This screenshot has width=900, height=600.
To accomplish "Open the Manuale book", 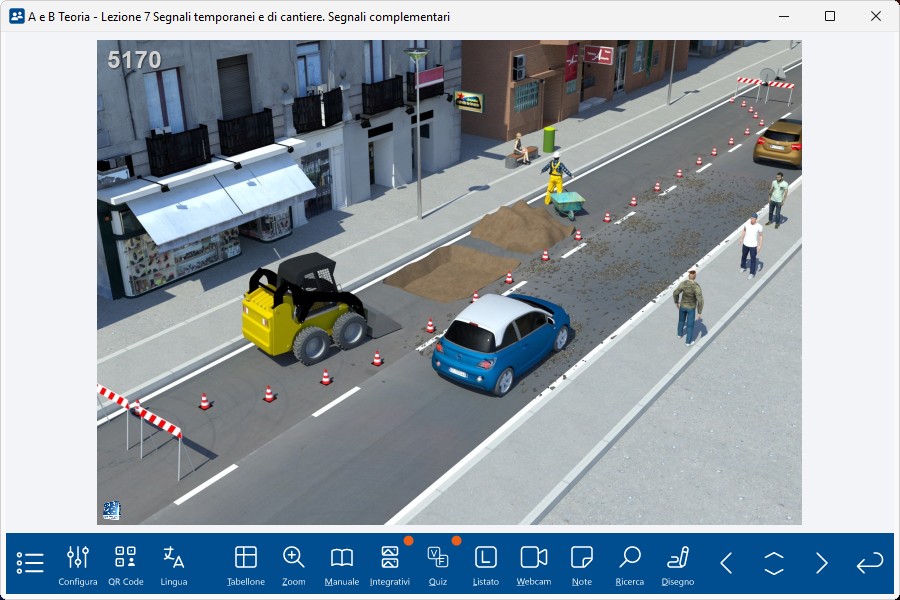I will [342, 564].
